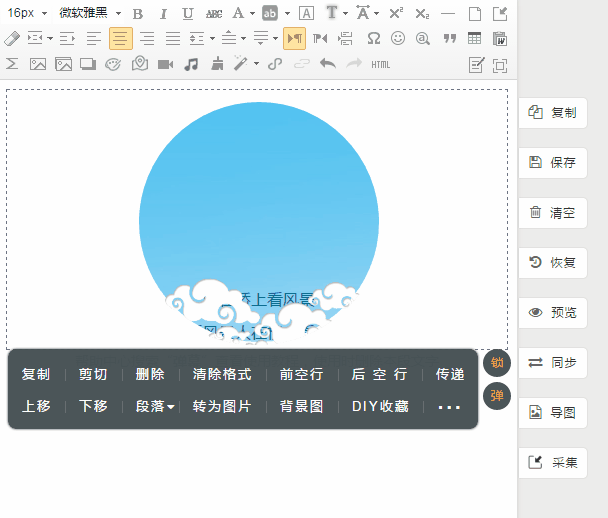Select 剪切 in the floating menu
Viewport: 608px width, 518px height.
point(93,374)
